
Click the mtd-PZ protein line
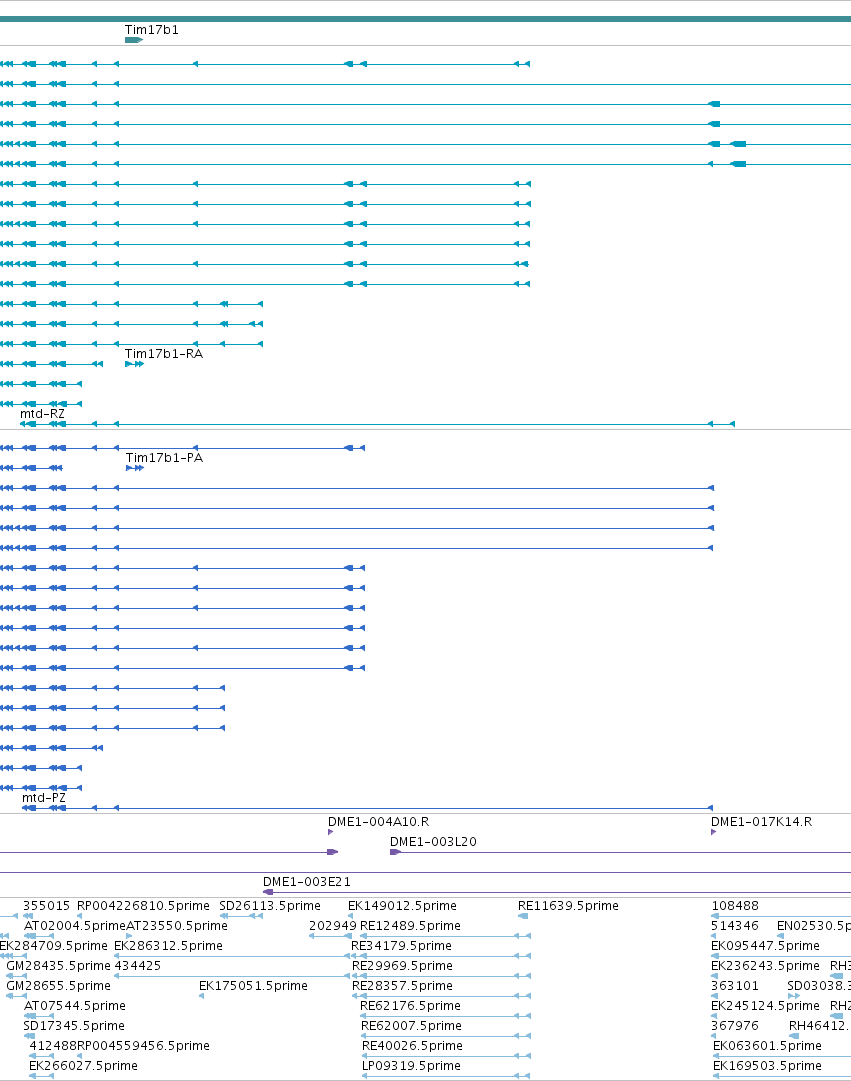[367, 808]
